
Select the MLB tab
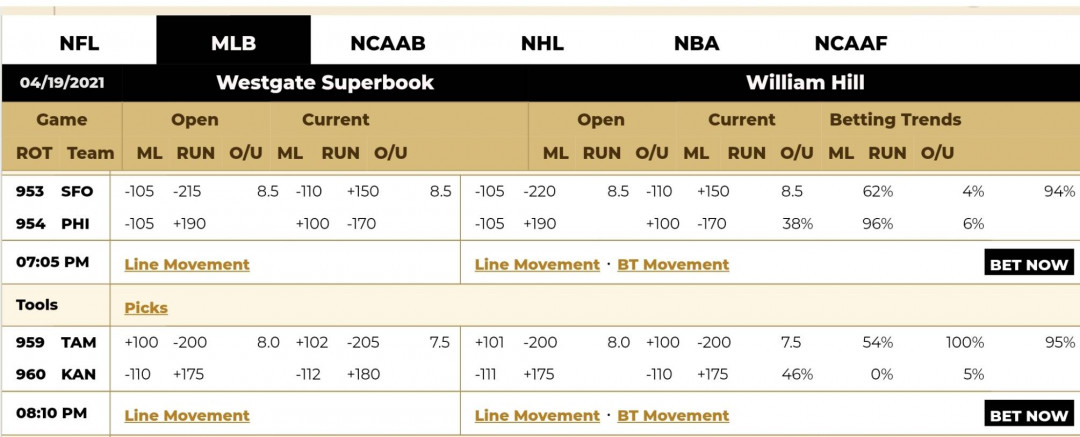pyautogui.click(x=233, y=43)
